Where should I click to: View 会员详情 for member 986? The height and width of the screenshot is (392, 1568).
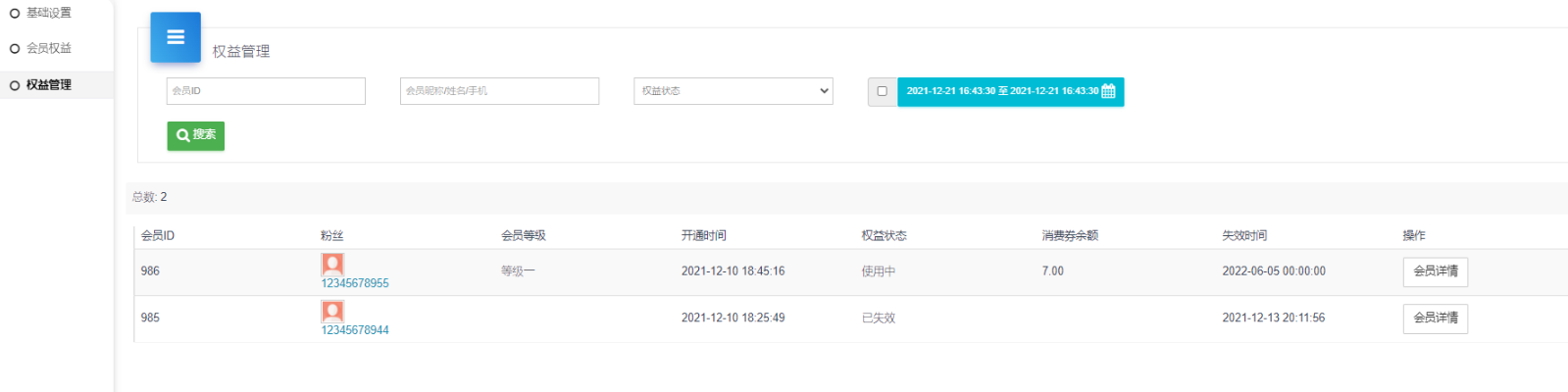tap(1435, 271)
